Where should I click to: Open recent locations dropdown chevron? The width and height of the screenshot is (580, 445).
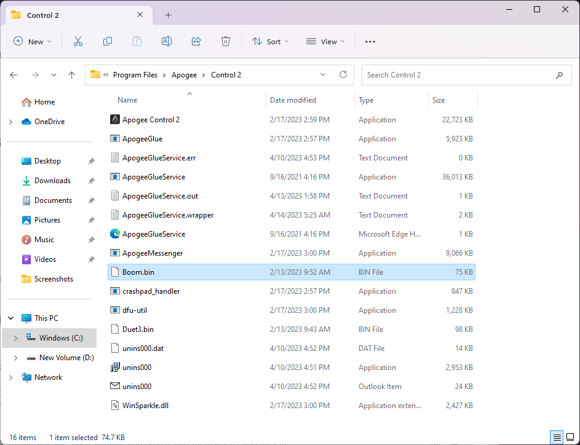click(54, 75)
